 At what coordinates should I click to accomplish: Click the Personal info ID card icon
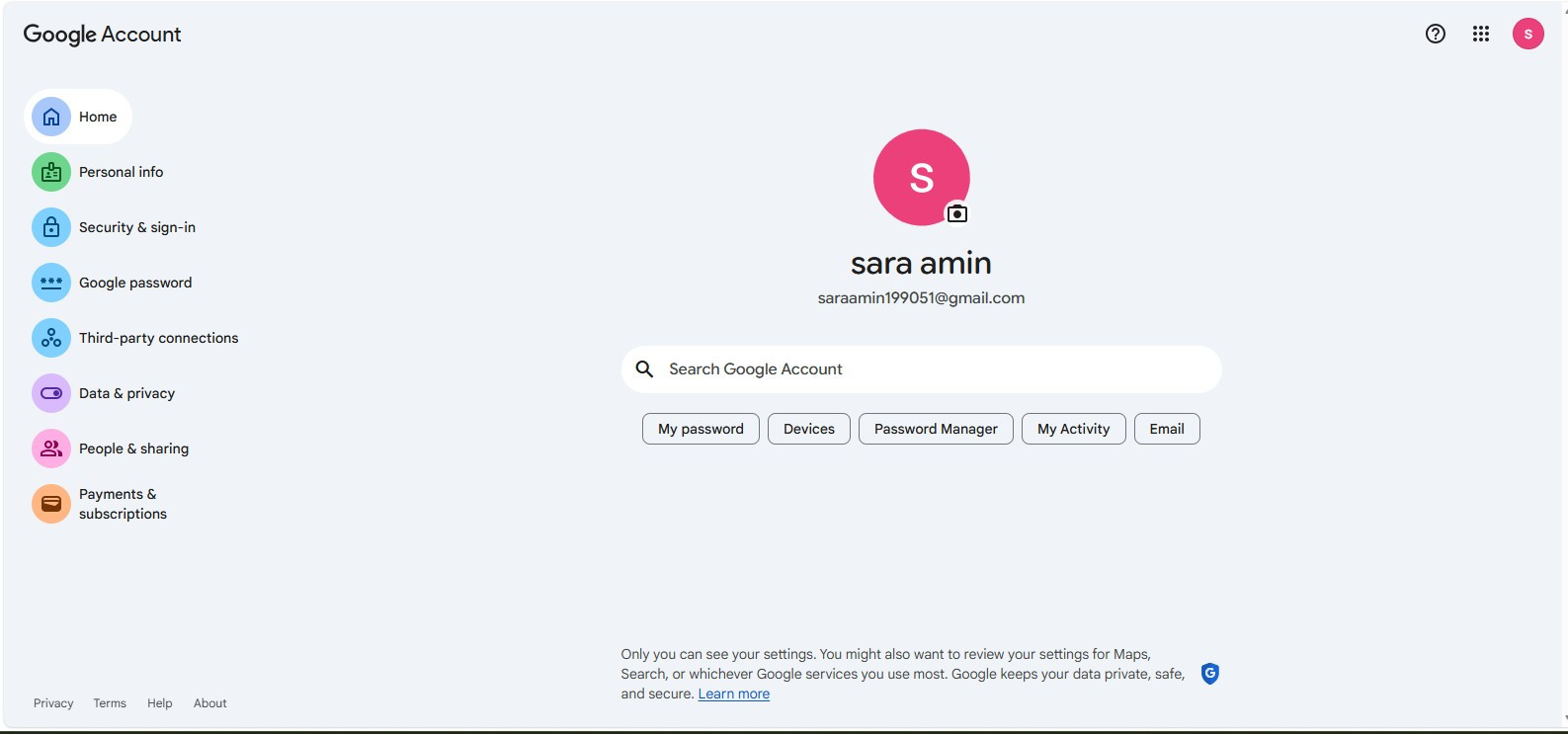(x=51, y=172)
